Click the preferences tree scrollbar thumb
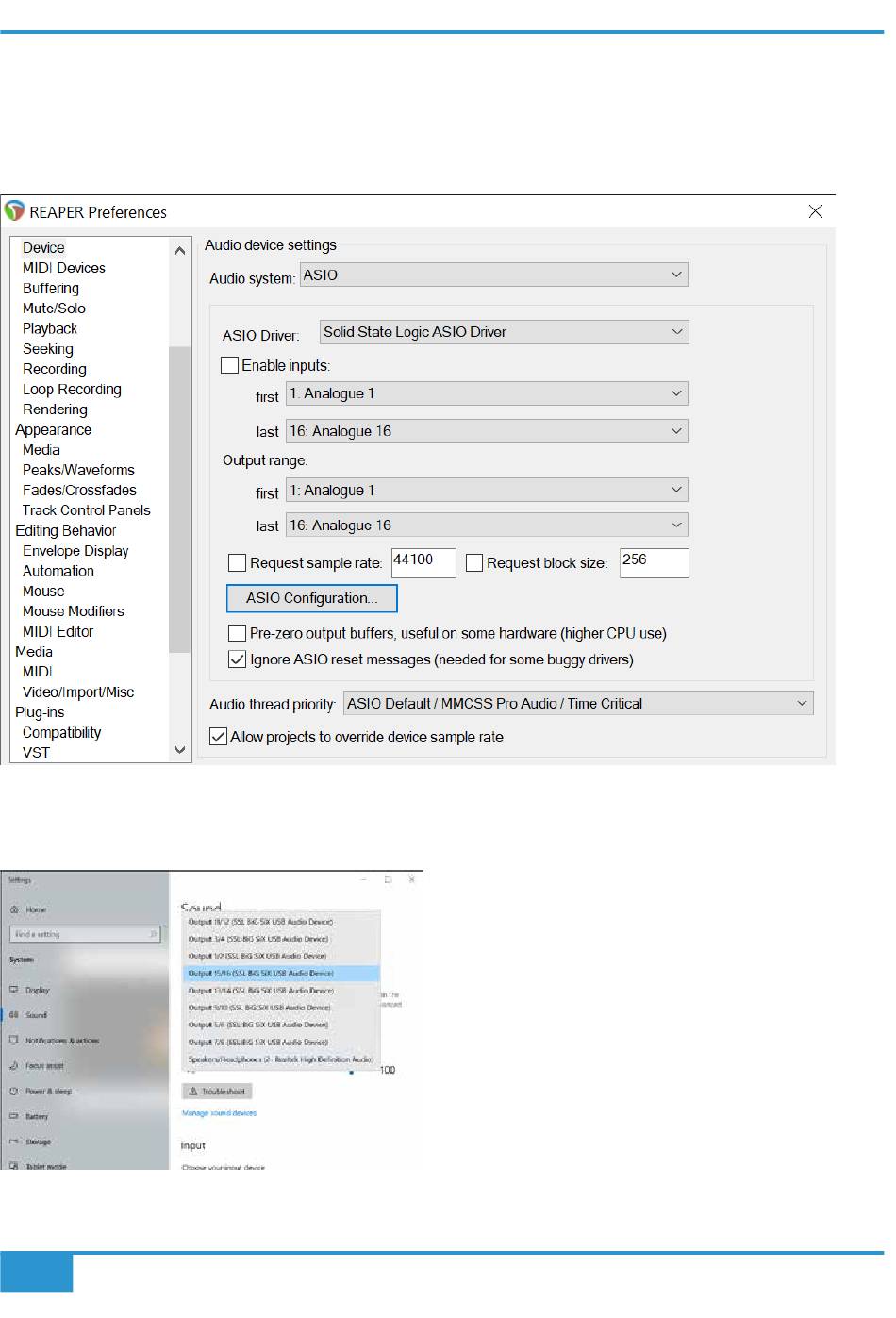The image size is (896, 1318). (x=179, y=499)
